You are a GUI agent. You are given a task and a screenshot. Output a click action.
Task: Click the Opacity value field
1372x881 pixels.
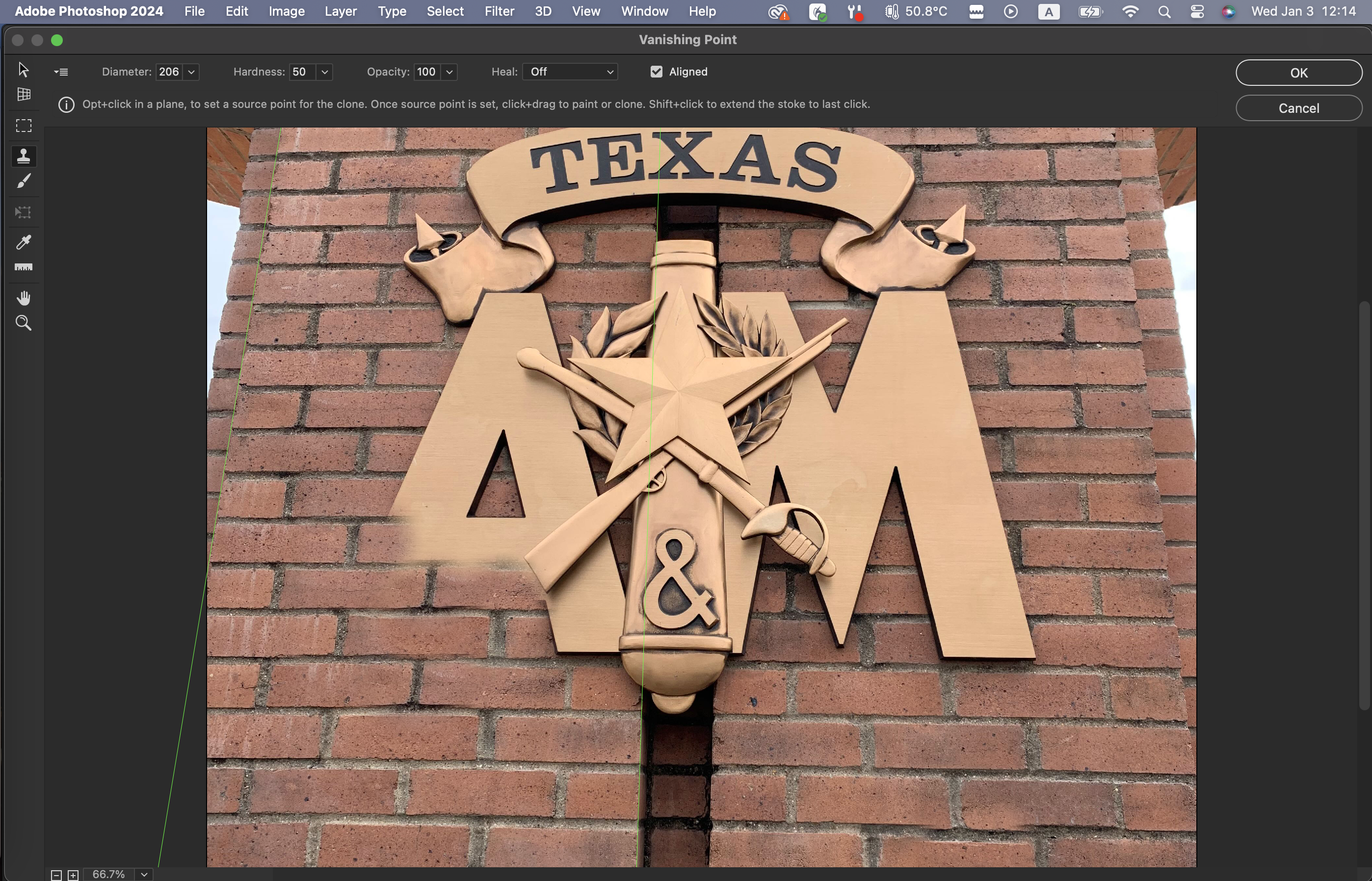[427, 72]
